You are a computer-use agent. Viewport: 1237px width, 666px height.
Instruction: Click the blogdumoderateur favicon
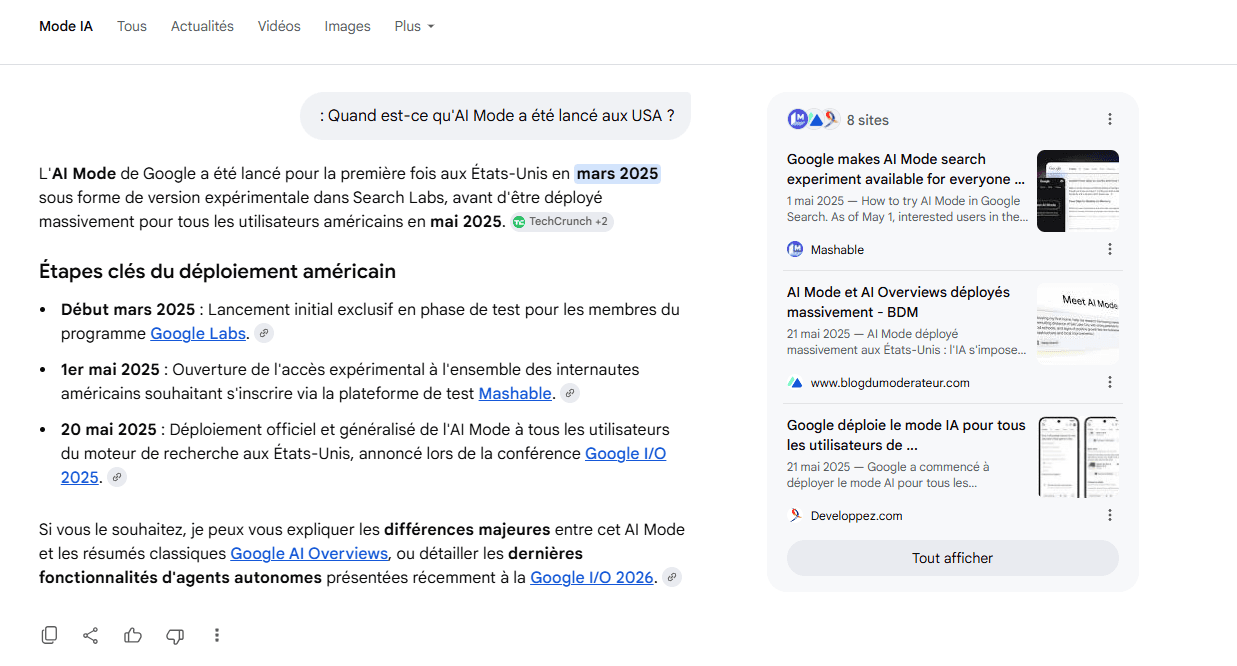coord(795,383)
